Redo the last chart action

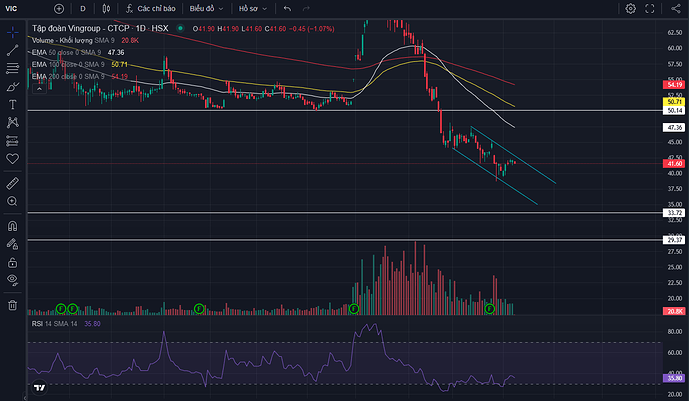pyautogui.click(x=306, y=8)
